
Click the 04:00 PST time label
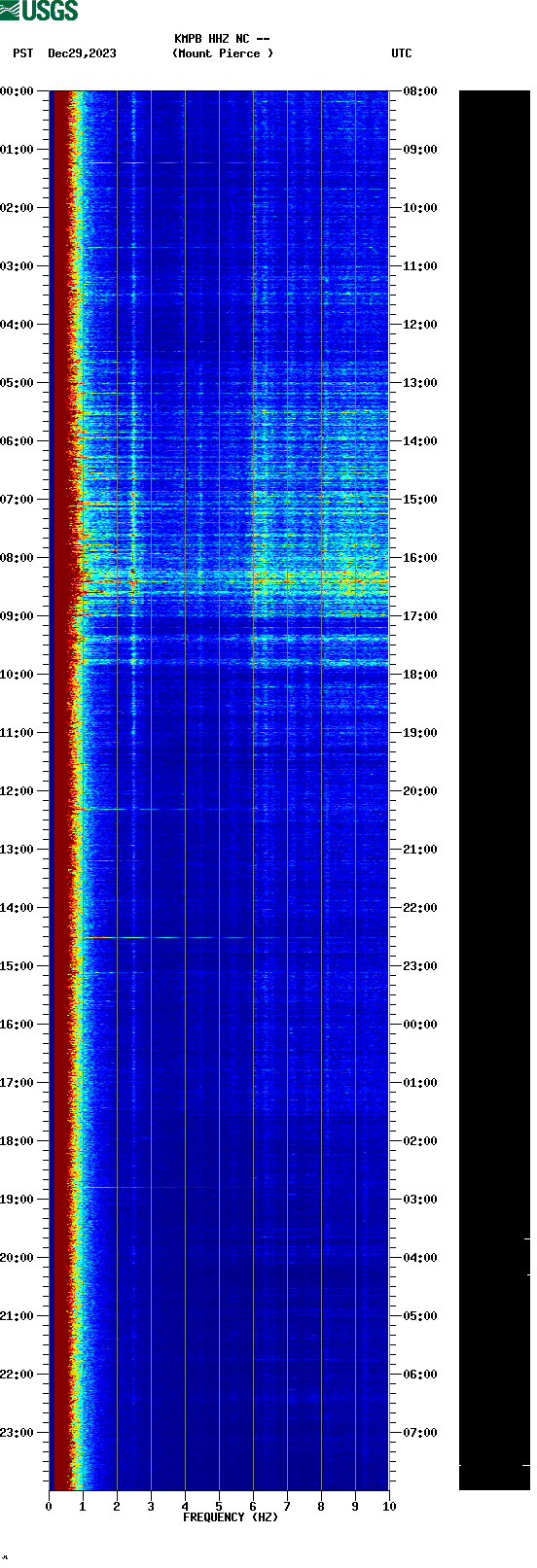click(18, 325)
